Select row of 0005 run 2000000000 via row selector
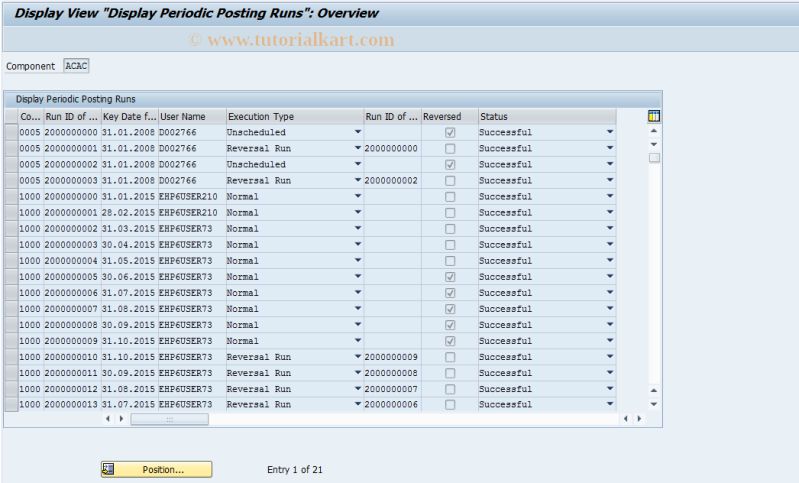Image resolution: width=799 pixels, height=483 pixels. 11,132
